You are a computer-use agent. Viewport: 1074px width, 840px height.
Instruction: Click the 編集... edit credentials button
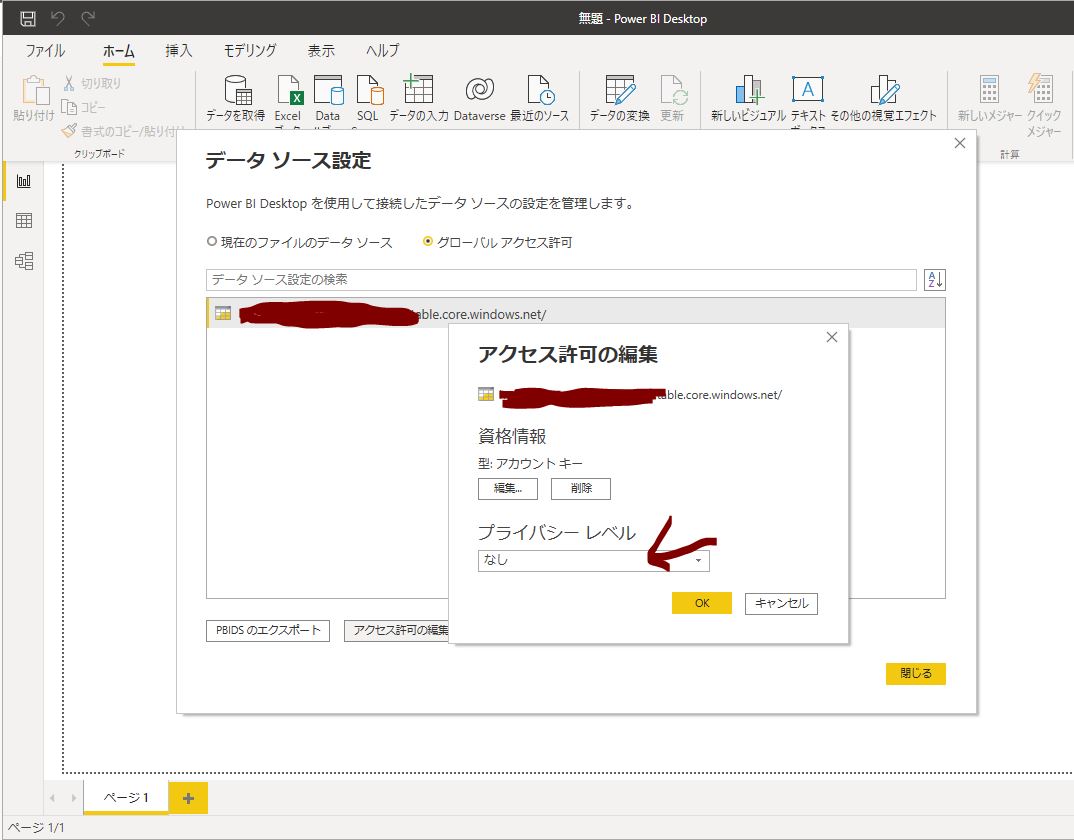[x=508, y=489]
